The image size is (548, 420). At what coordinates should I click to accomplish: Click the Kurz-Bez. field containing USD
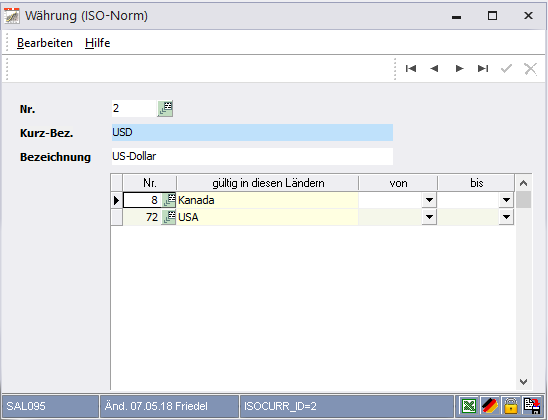[x=252, y=132]
